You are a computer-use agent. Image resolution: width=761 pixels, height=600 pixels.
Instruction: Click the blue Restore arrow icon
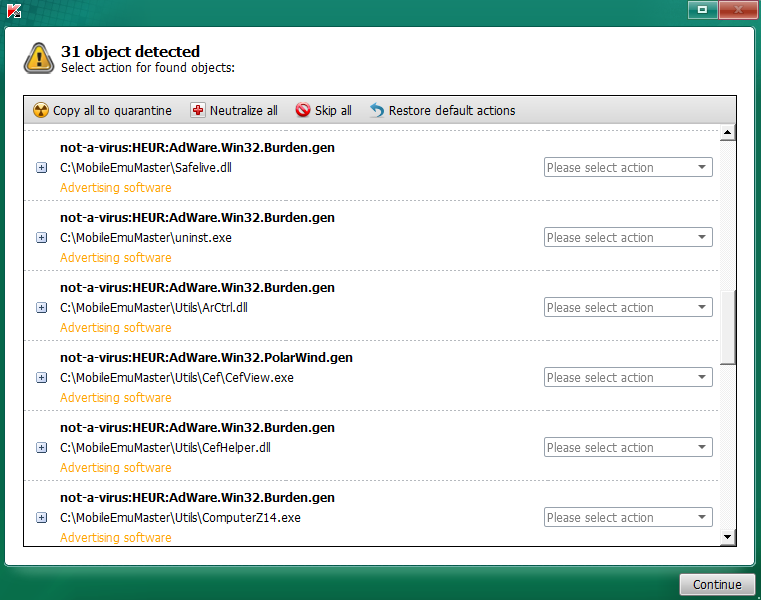coord(377,110)
